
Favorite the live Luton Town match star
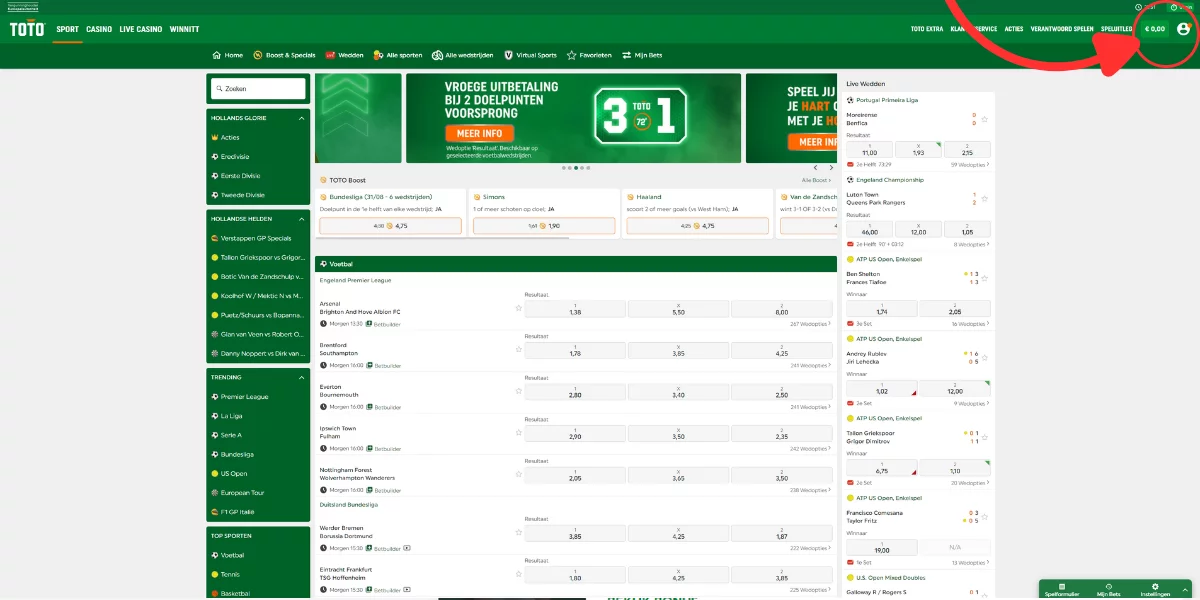tap(985, 198)
